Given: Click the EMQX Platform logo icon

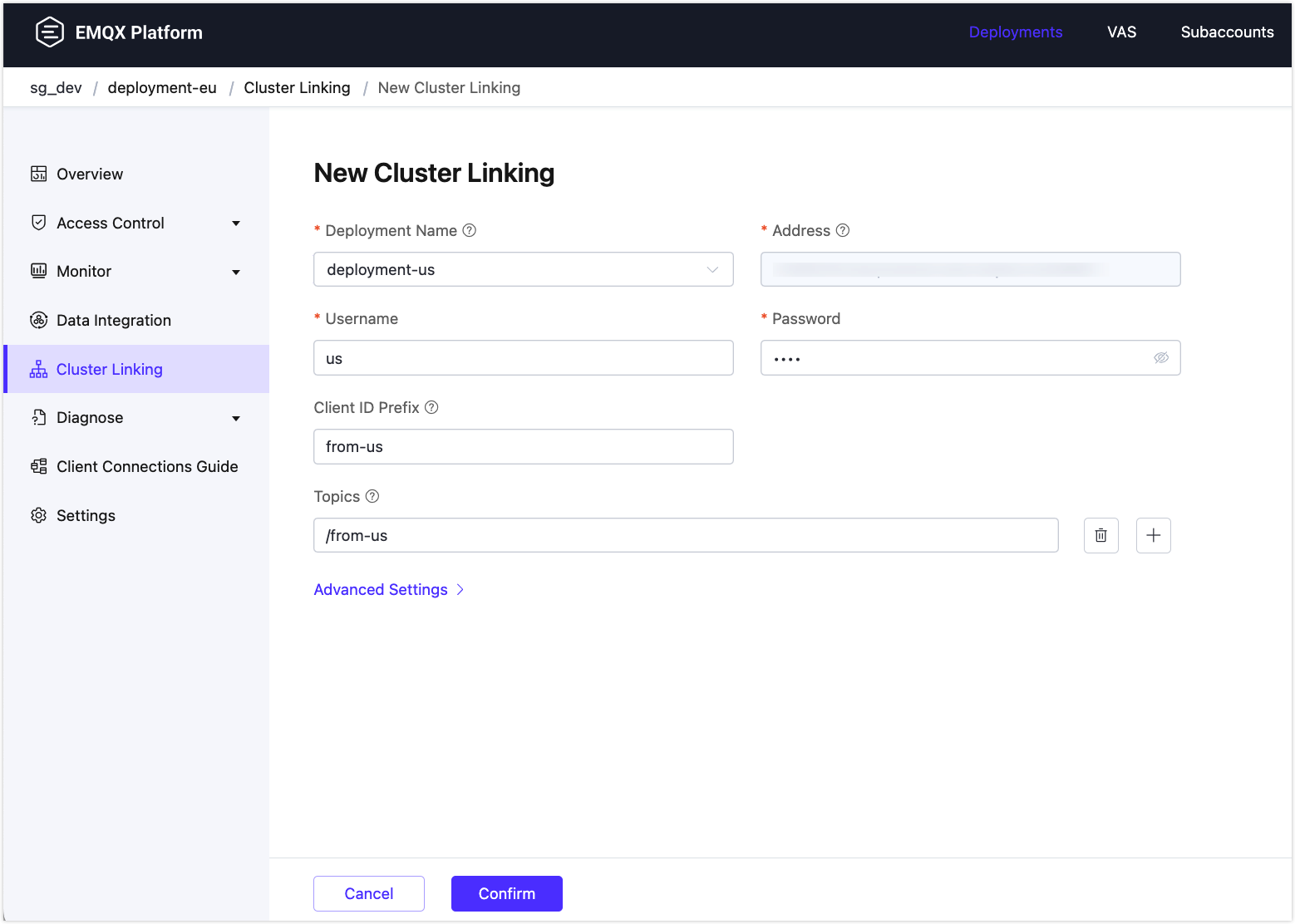Looking at the screenshot, I should point(50,32).
